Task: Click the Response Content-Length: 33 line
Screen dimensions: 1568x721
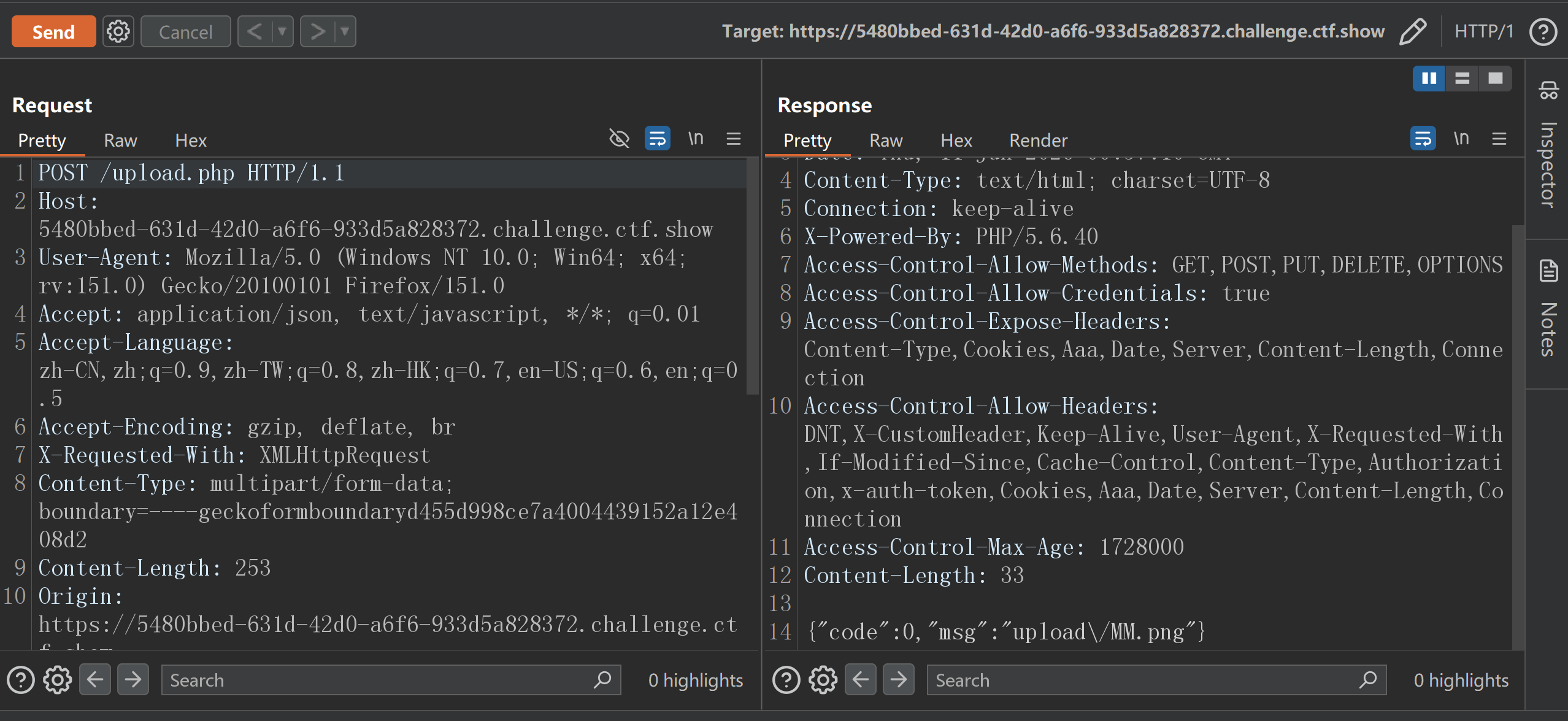Action: click(x=914, y=576)
